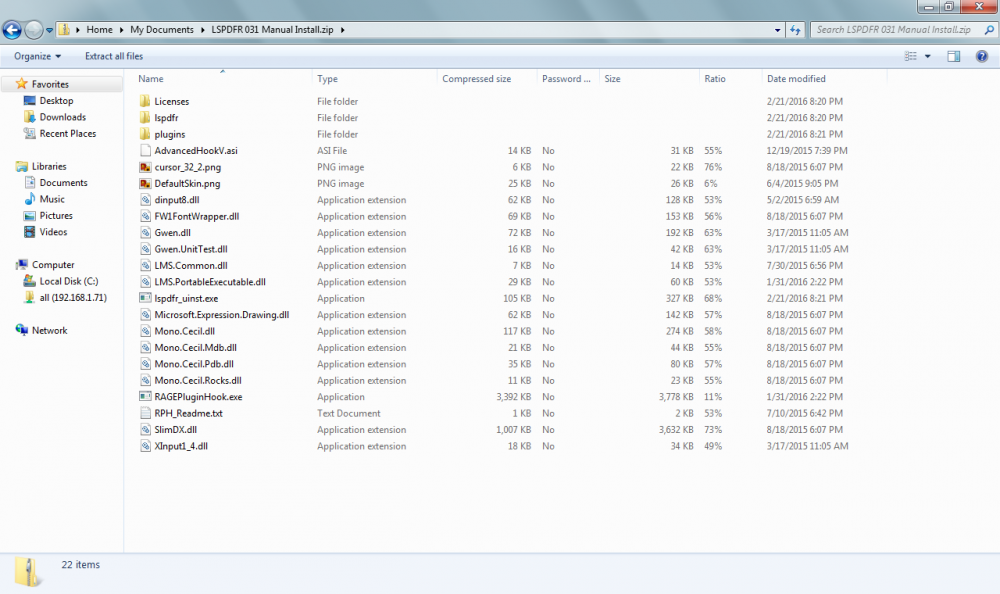Open Local Disk (C:)

point(69,281)
